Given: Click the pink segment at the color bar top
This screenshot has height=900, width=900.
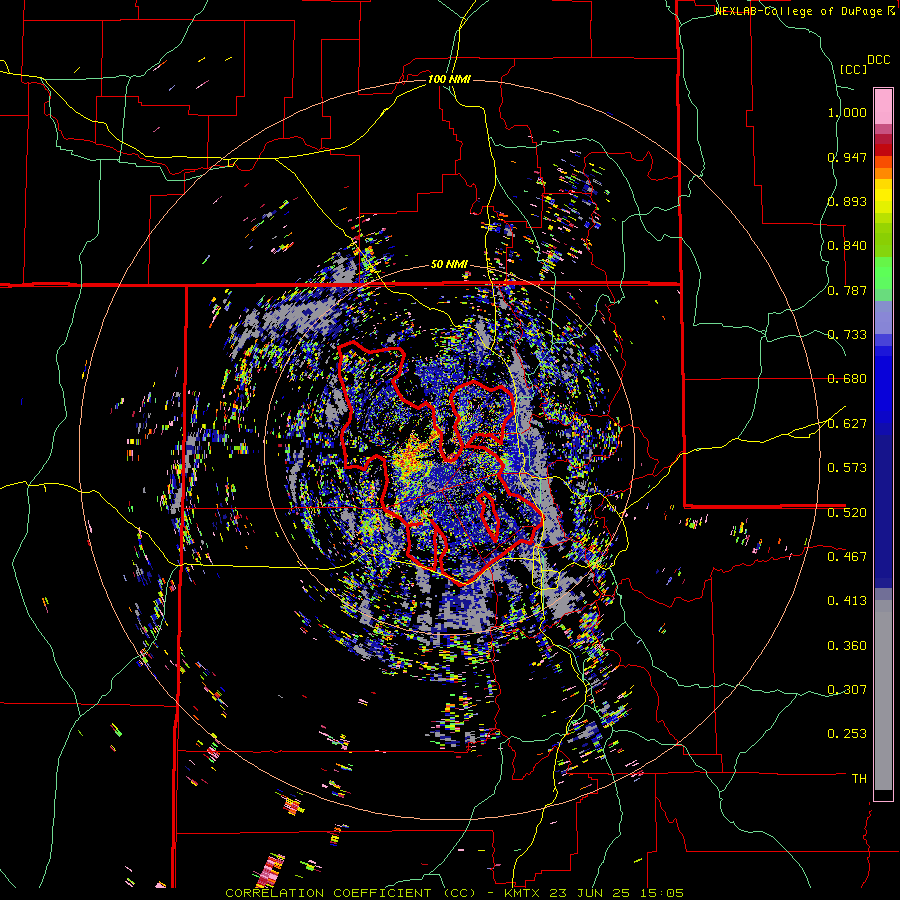Looking at the screenshot, I should (883, 107).
